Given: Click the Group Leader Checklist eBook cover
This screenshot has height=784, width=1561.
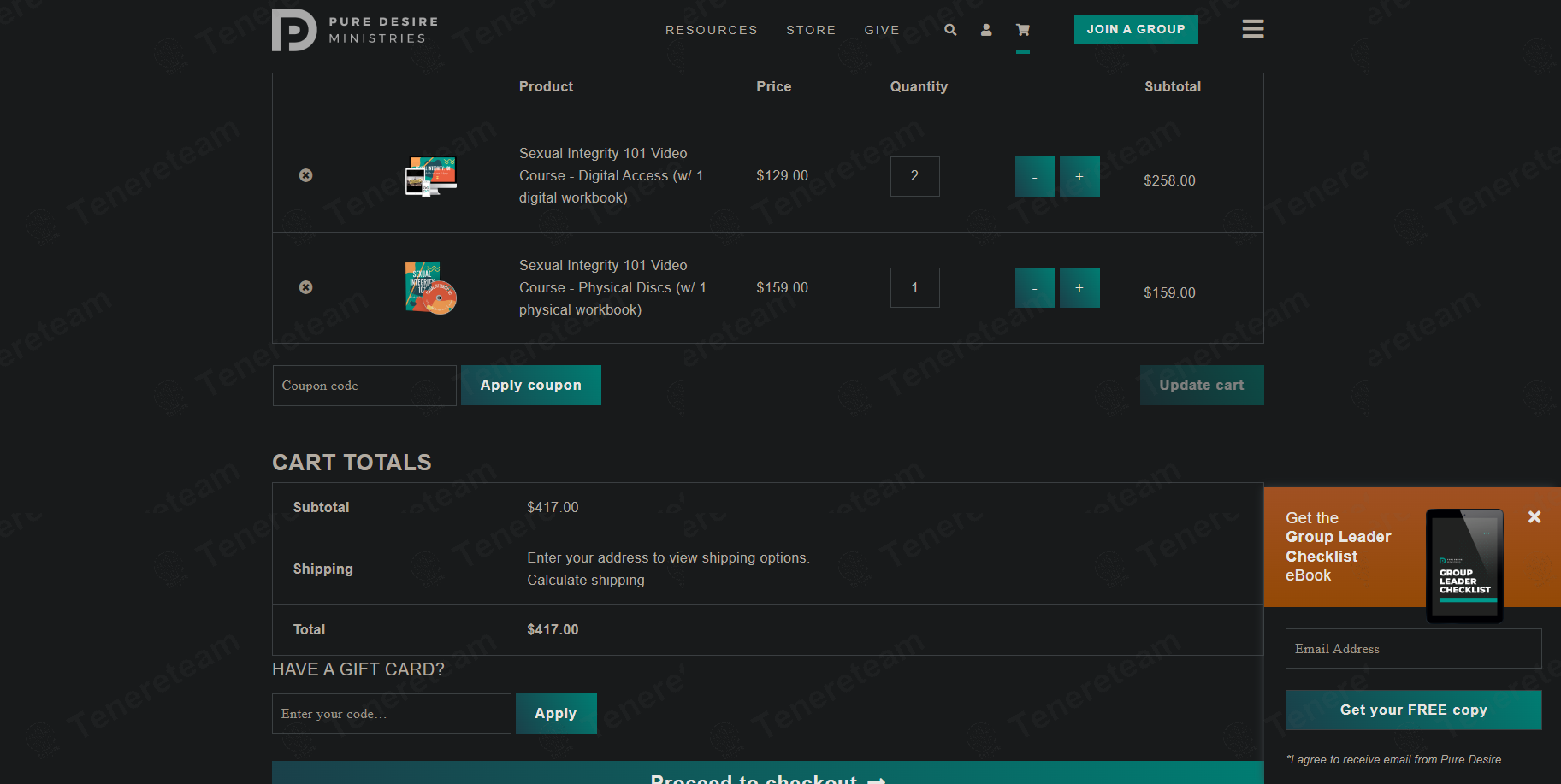Looking at the screenshot, I should coord(1465,565).
